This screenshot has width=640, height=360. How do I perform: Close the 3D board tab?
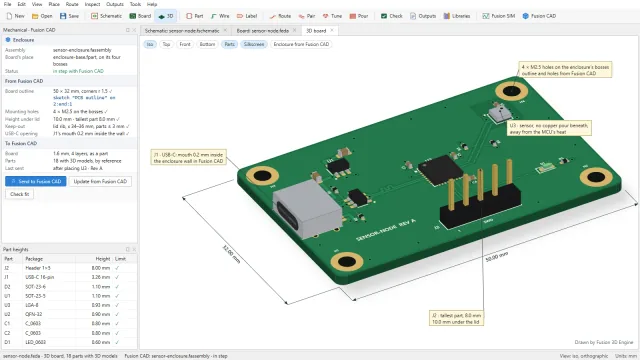click(332, 30)
